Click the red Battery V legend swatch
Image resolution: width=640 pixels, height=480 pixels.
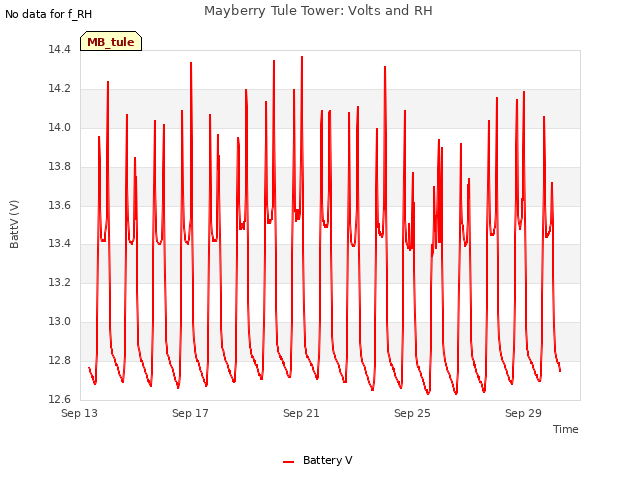point(289,462)
